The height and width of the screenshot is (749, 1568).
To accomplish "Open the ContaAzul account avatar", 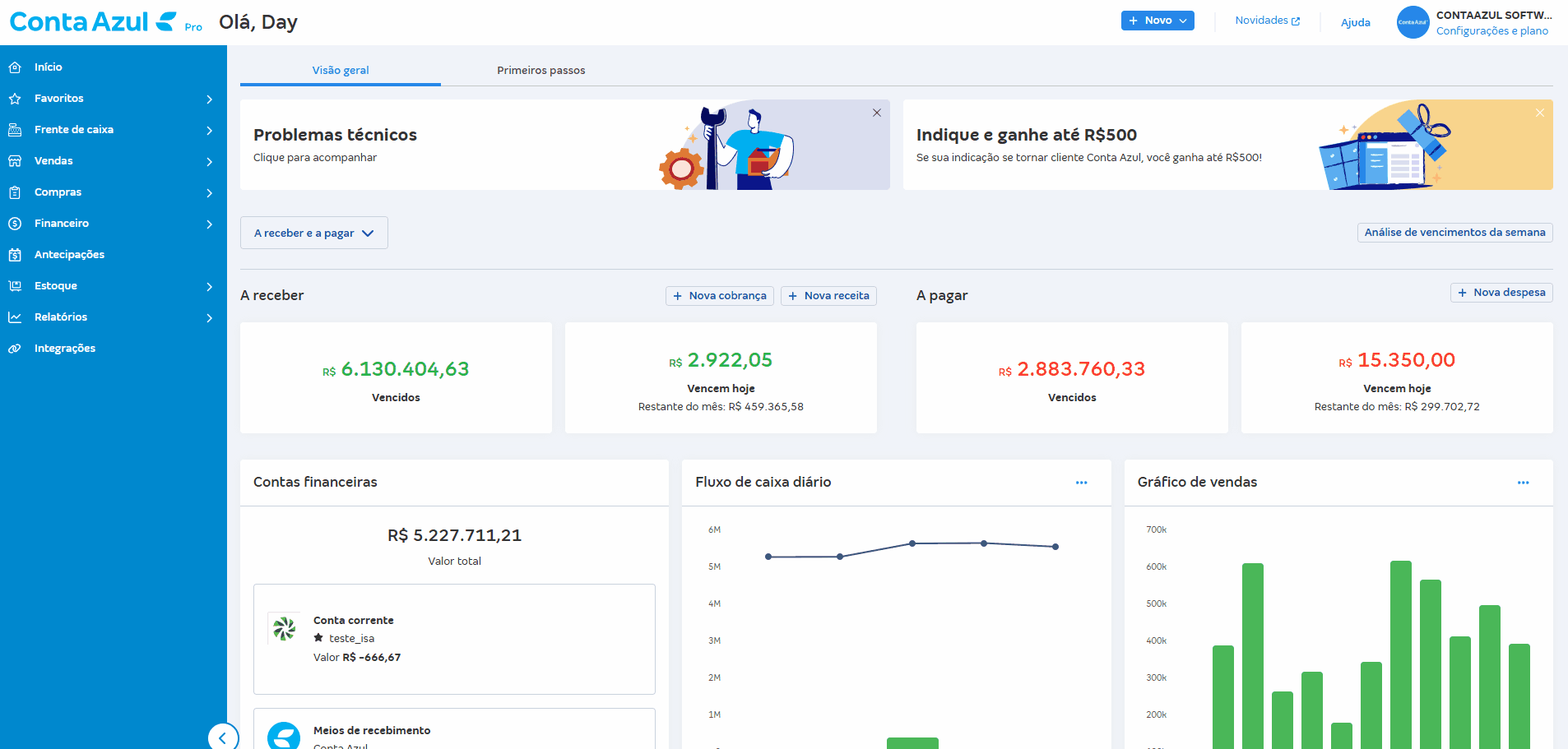I will click(1413, 22).
